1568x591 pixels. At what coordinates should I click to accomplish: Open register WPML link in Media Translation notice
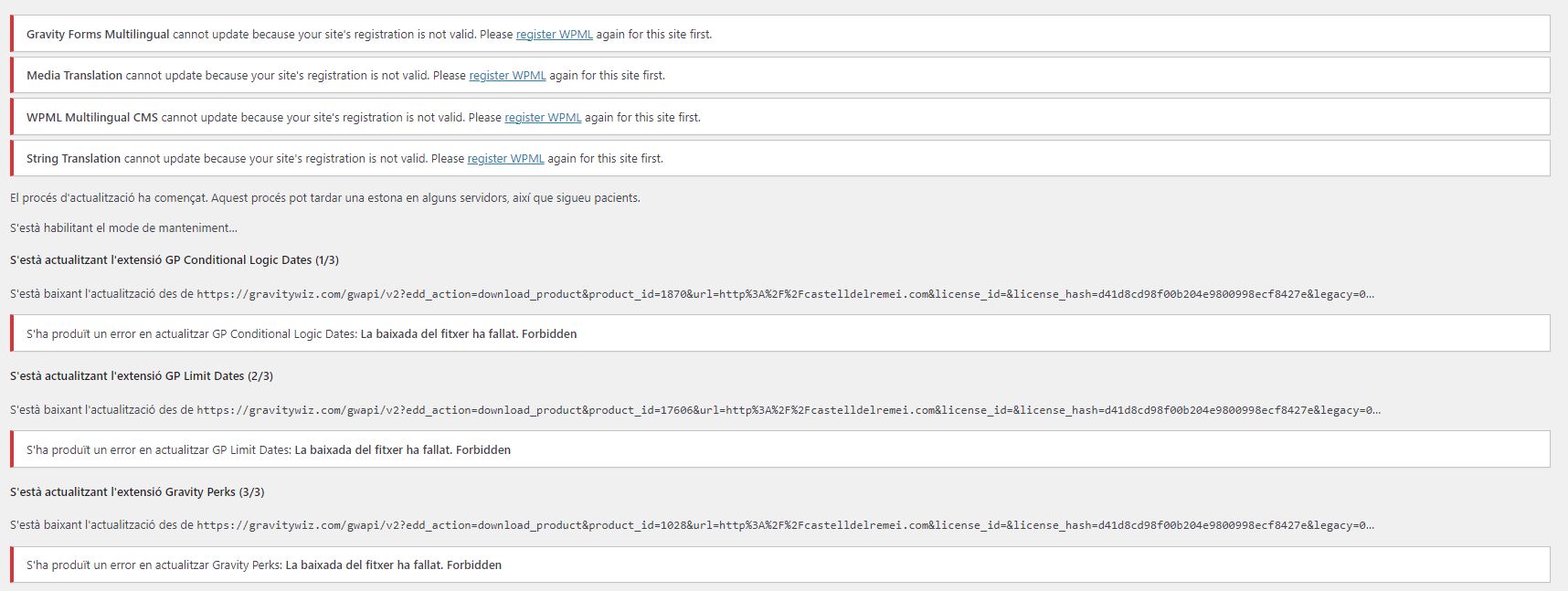click(x=507, y=75)
